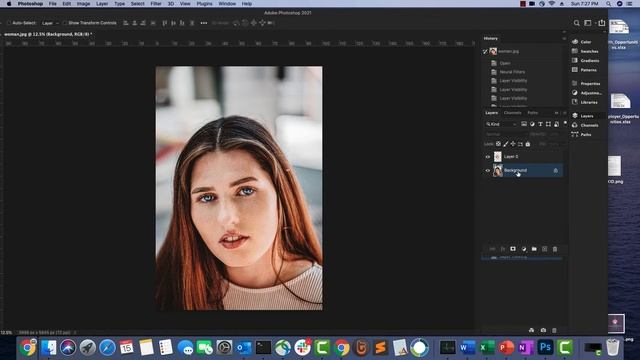
Task: Create a new layer icon
Action: point(544,249)
